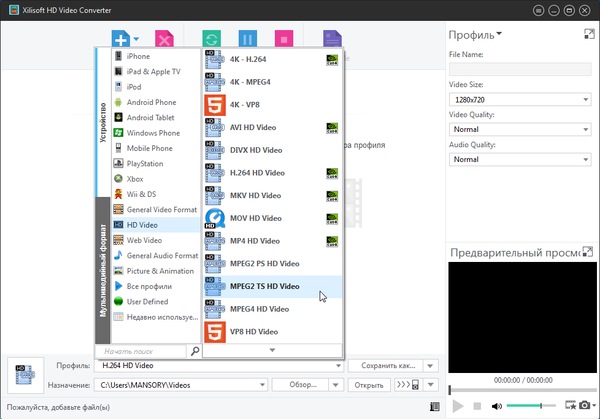Expand the profile panel with corner arrow icon
Screen dimensions: 600x419
click(589, 35)
